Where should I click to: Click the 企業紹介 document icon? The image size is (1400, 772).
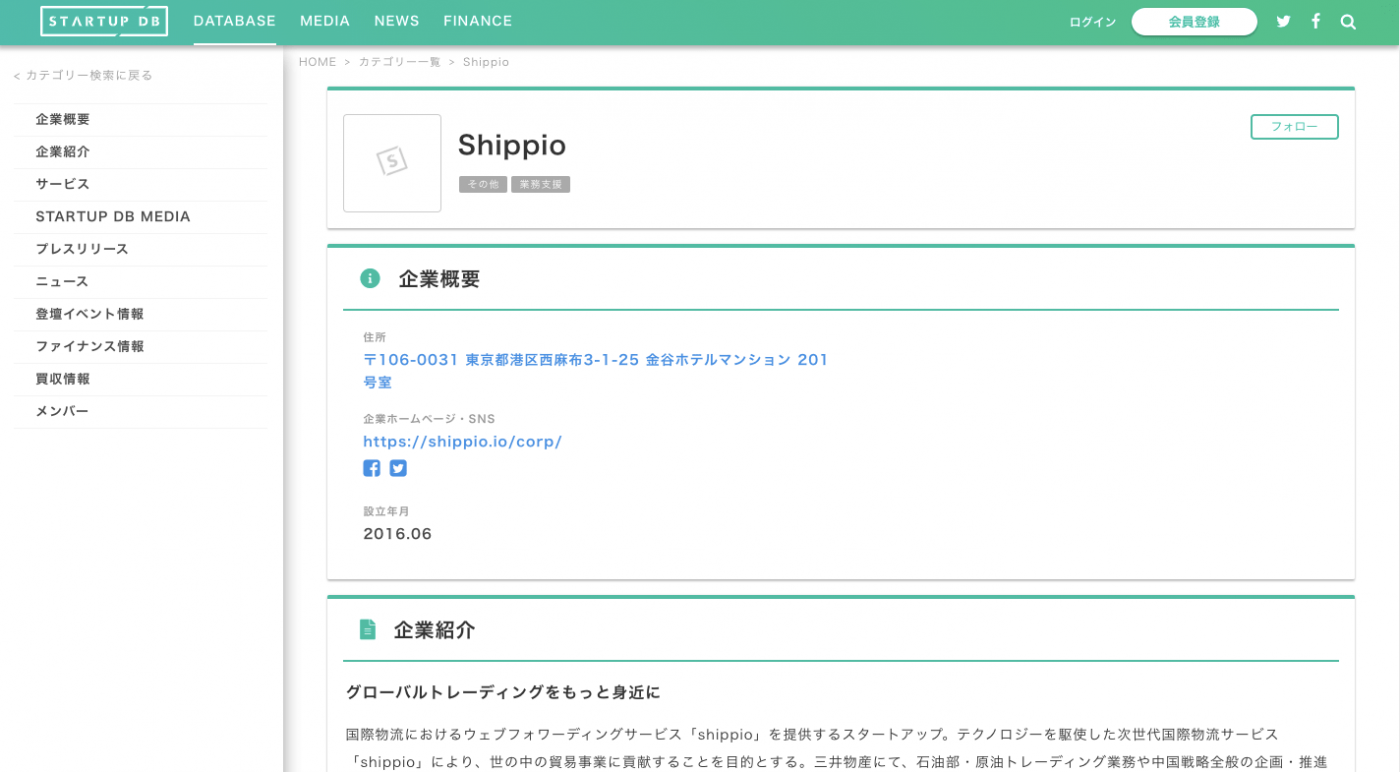[368, 629]
